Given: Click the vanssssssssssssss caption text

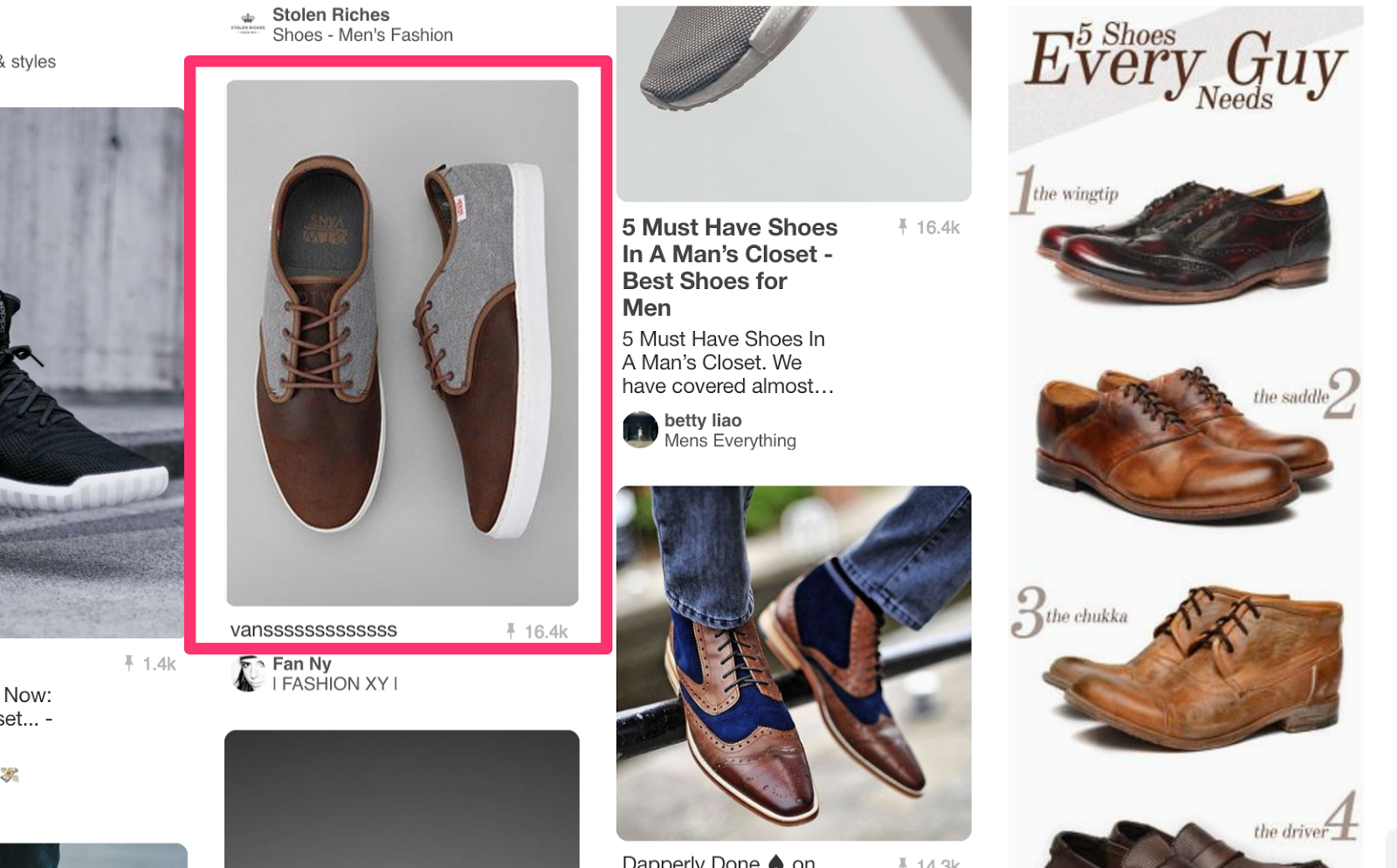Looking at the screenshot, I should point(314,629).
